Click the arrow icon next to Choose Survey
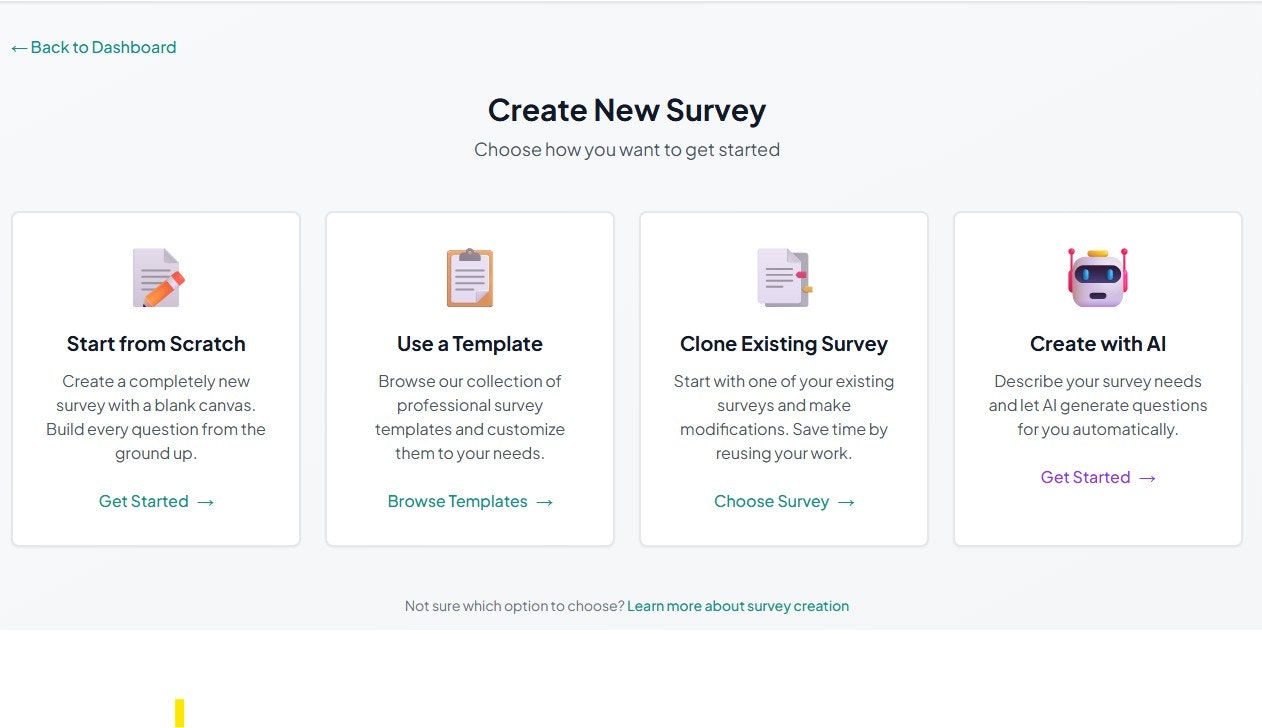Screen dimensions: 1262x728 847,502
